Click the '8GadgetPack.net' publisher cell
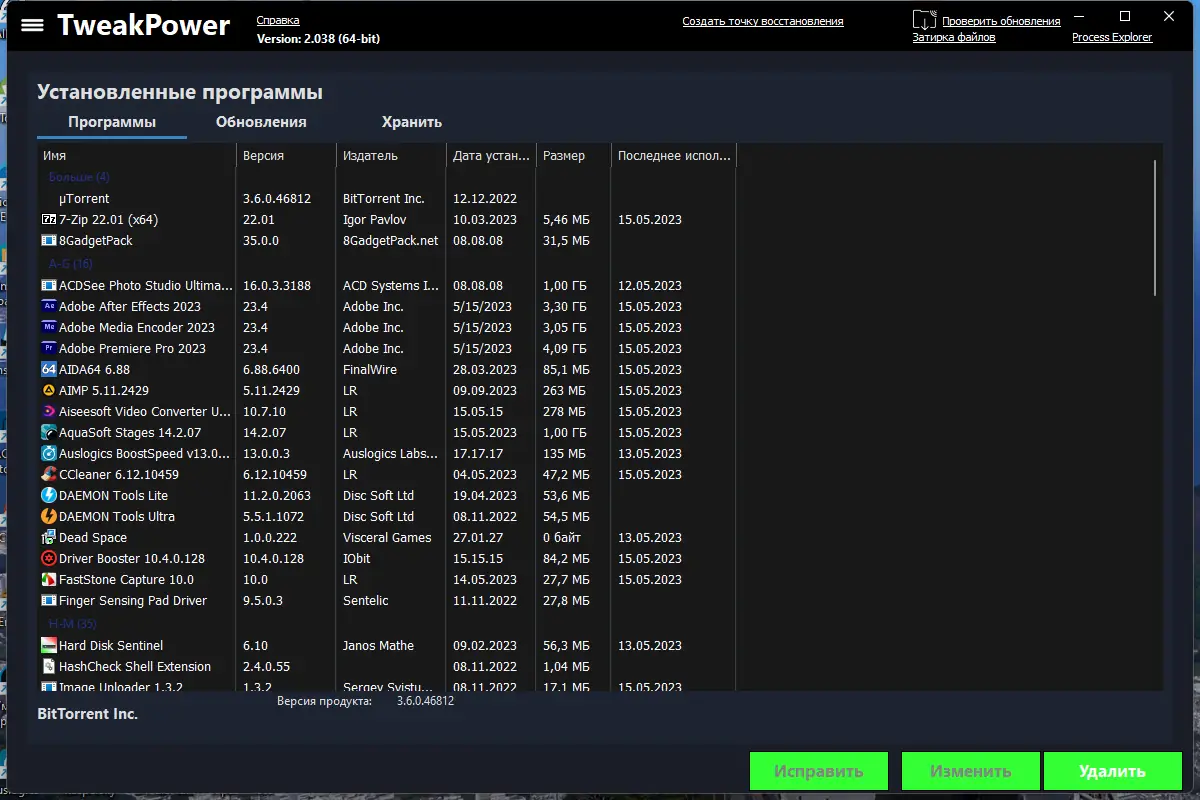1200x800 pixels. (x=391, y=241)
